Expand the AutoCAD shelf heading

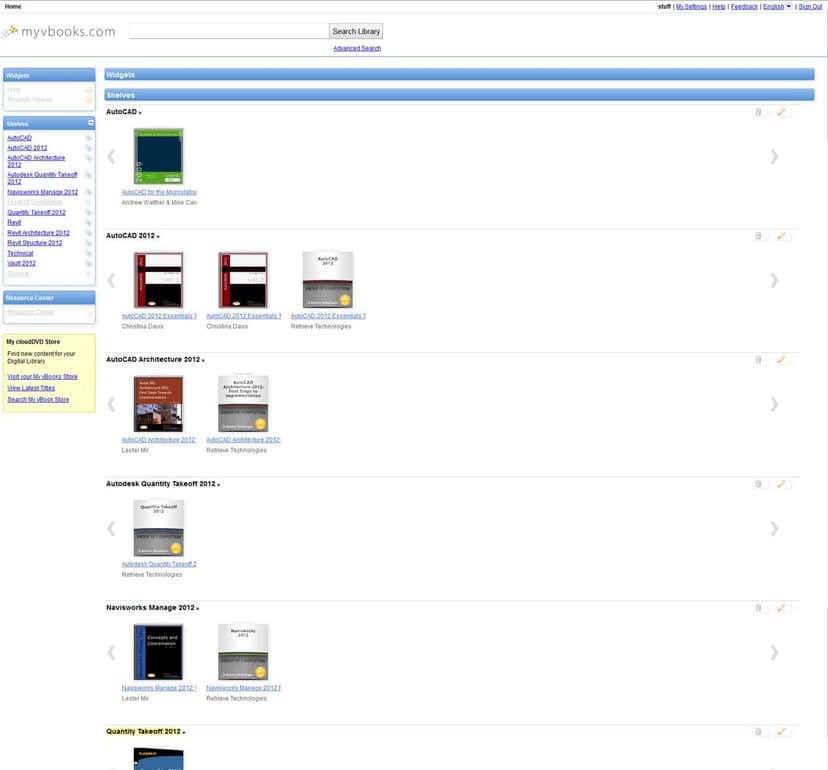coord(124,112)
